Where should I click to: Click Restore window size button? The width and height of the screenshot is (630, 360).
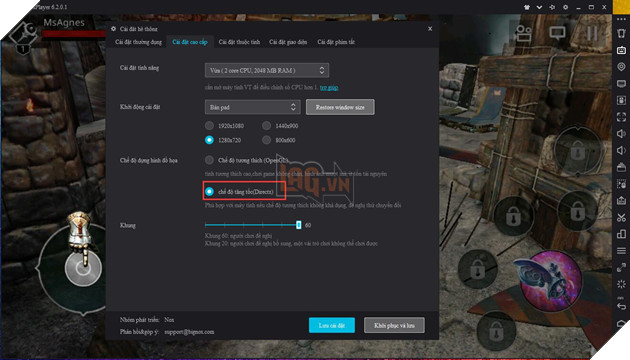click(340, 107)
